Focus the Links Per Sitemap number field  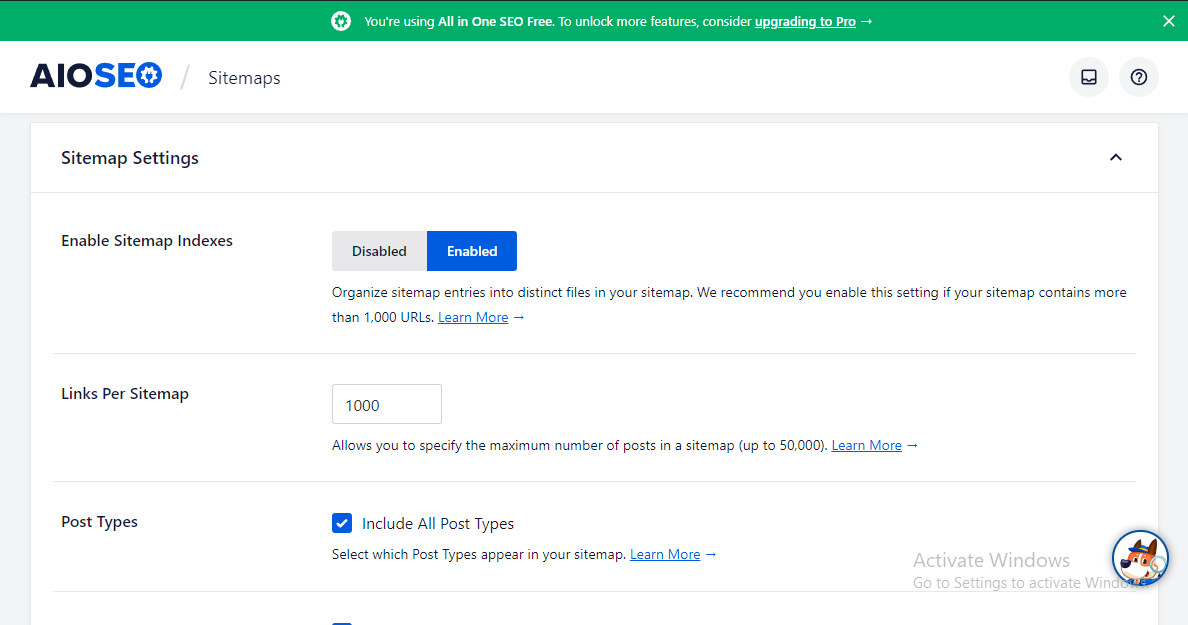(387, 405)
